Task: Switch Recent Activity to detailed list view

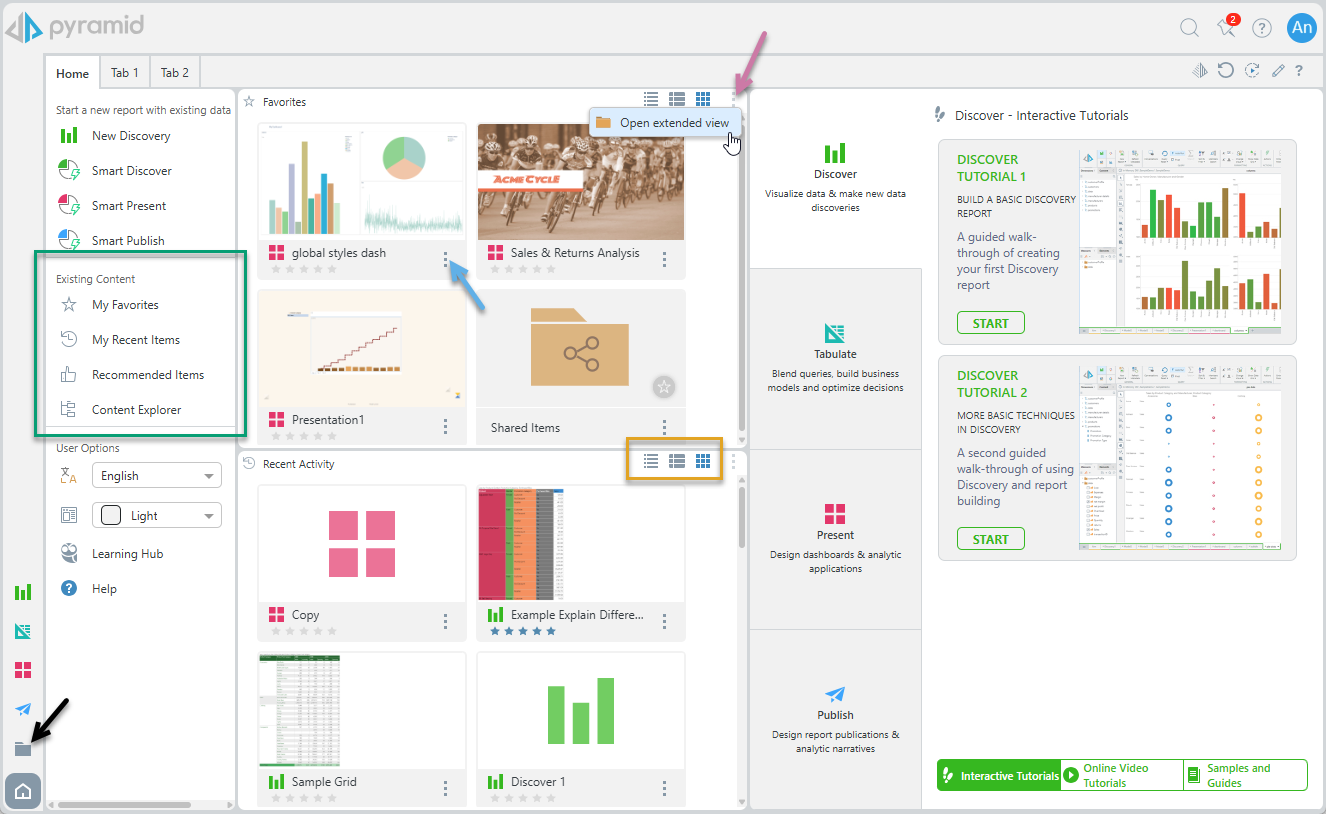Action: click(x=677, y=461)
